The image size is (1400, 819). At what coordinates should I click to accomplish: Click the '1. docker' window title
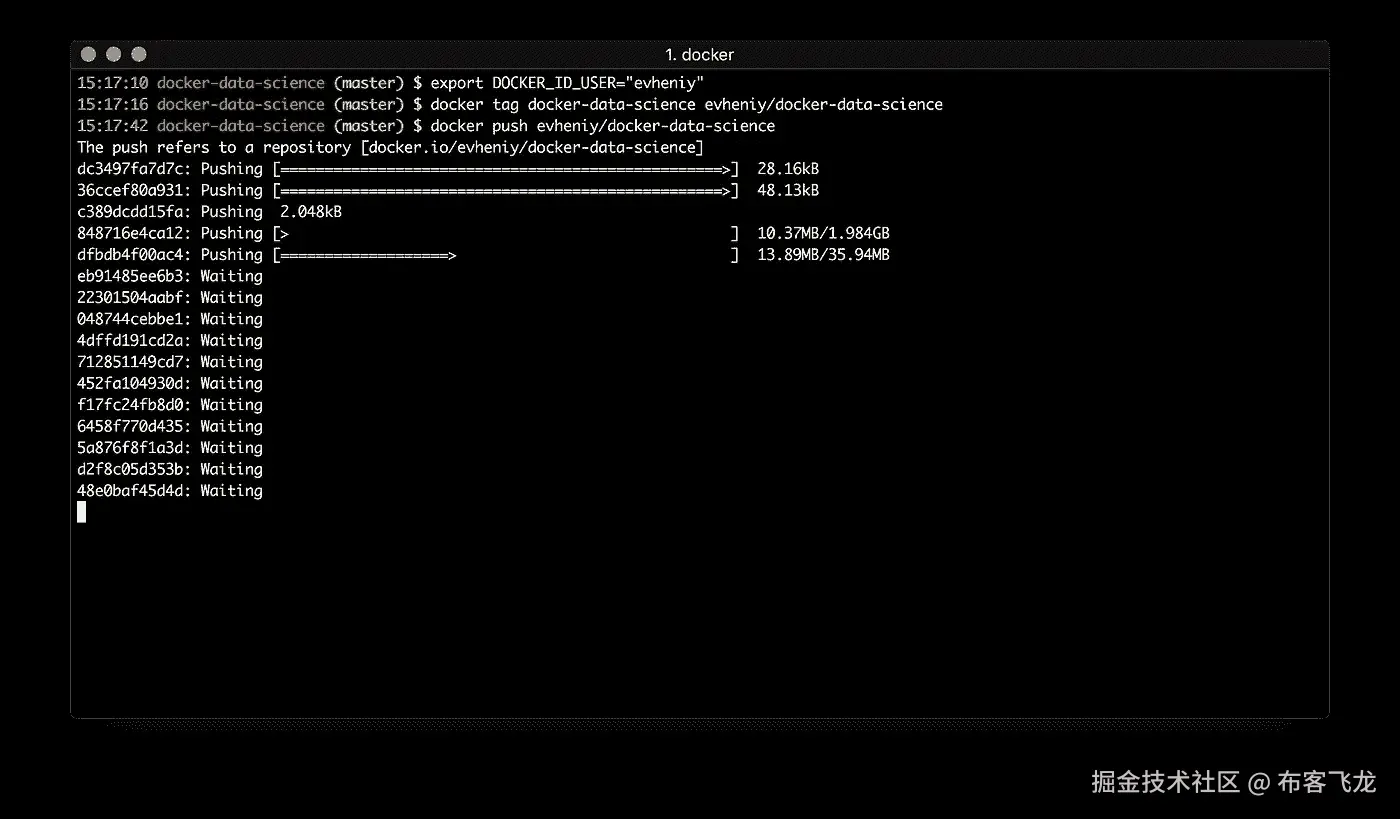pos(699,54)
